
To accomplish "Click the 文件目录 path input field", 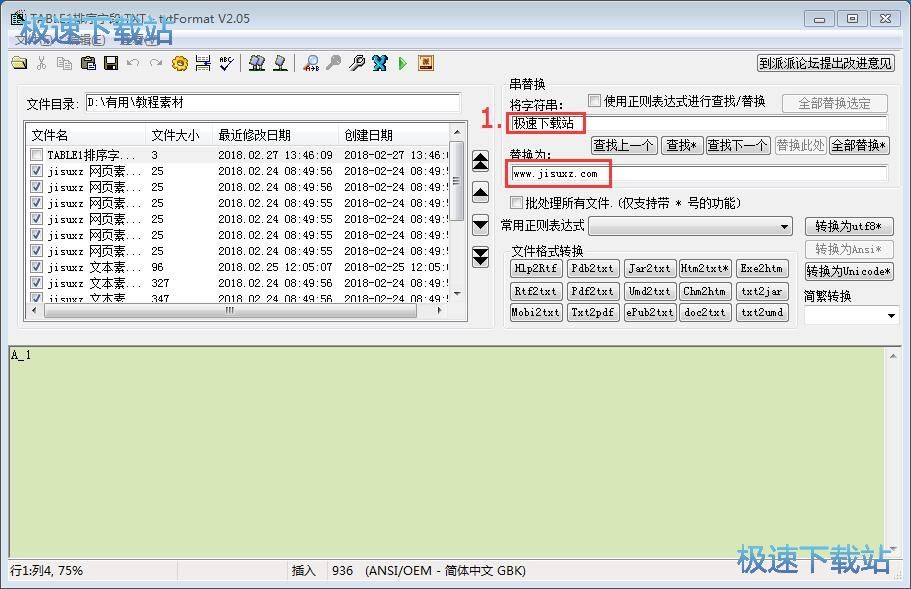I will pyautogui.click(x=272, y=103).
